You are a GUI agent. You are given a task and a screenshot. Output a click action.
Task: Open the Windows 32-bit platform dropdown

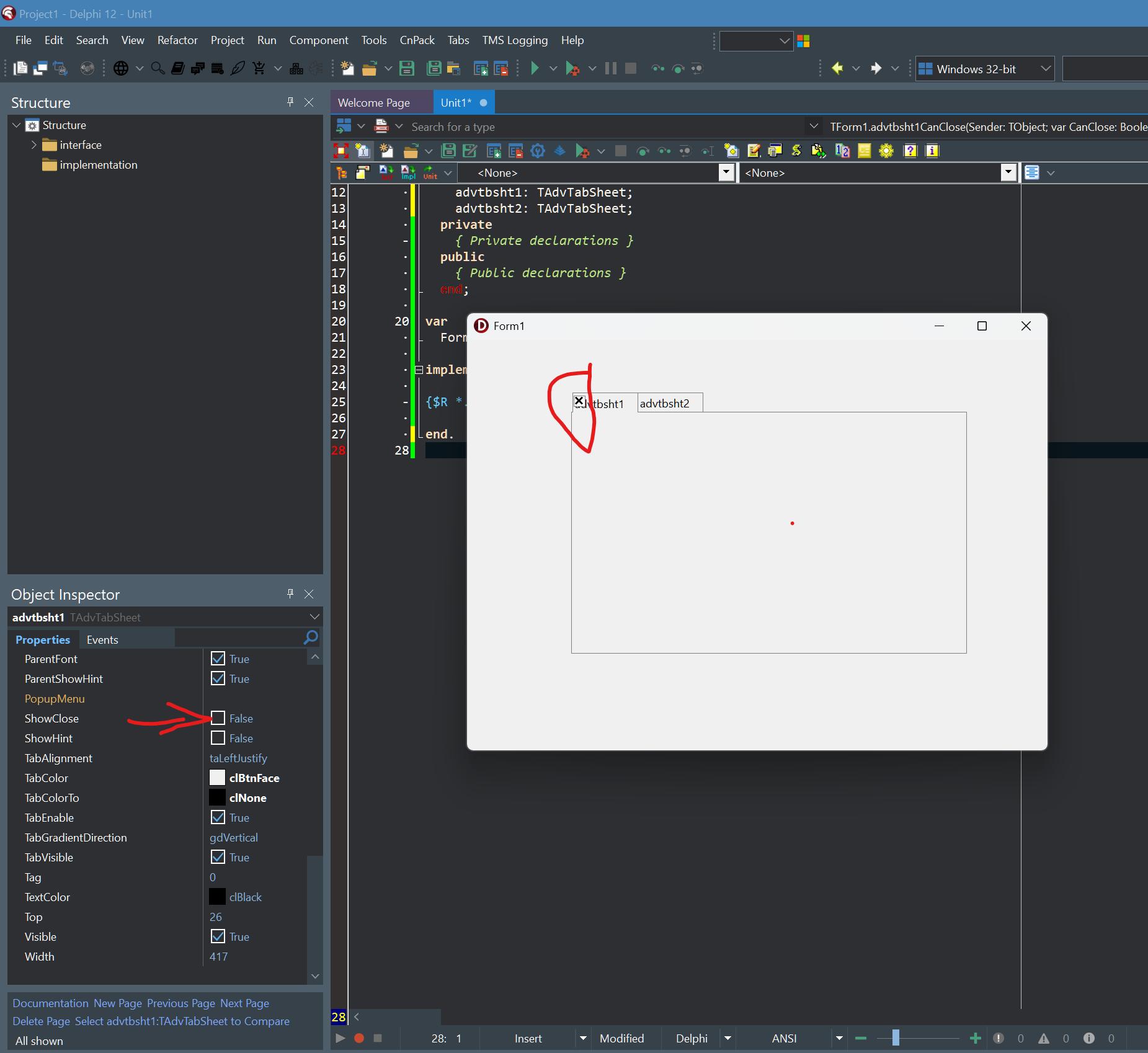[1046, 69]
